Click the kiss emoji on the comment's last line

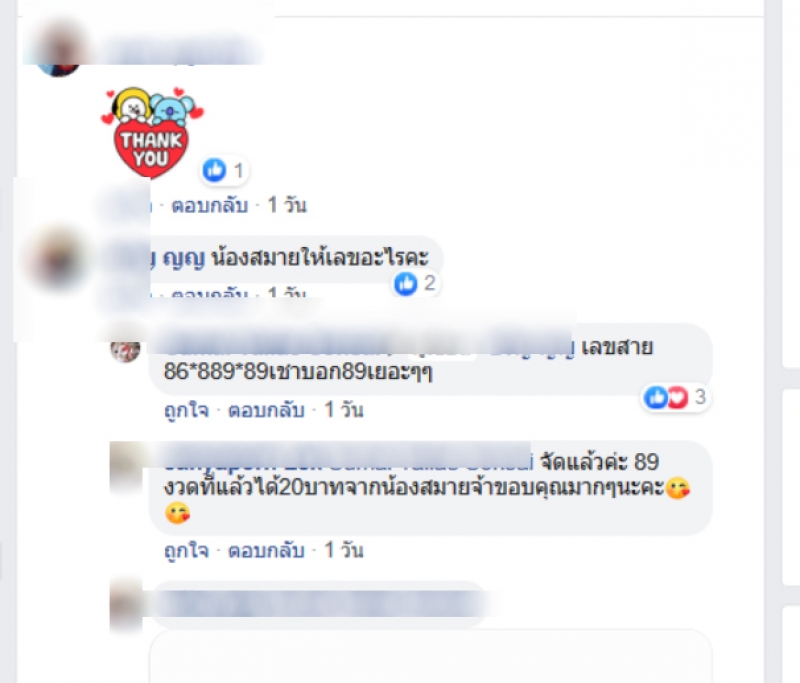[x=177, y=513]
